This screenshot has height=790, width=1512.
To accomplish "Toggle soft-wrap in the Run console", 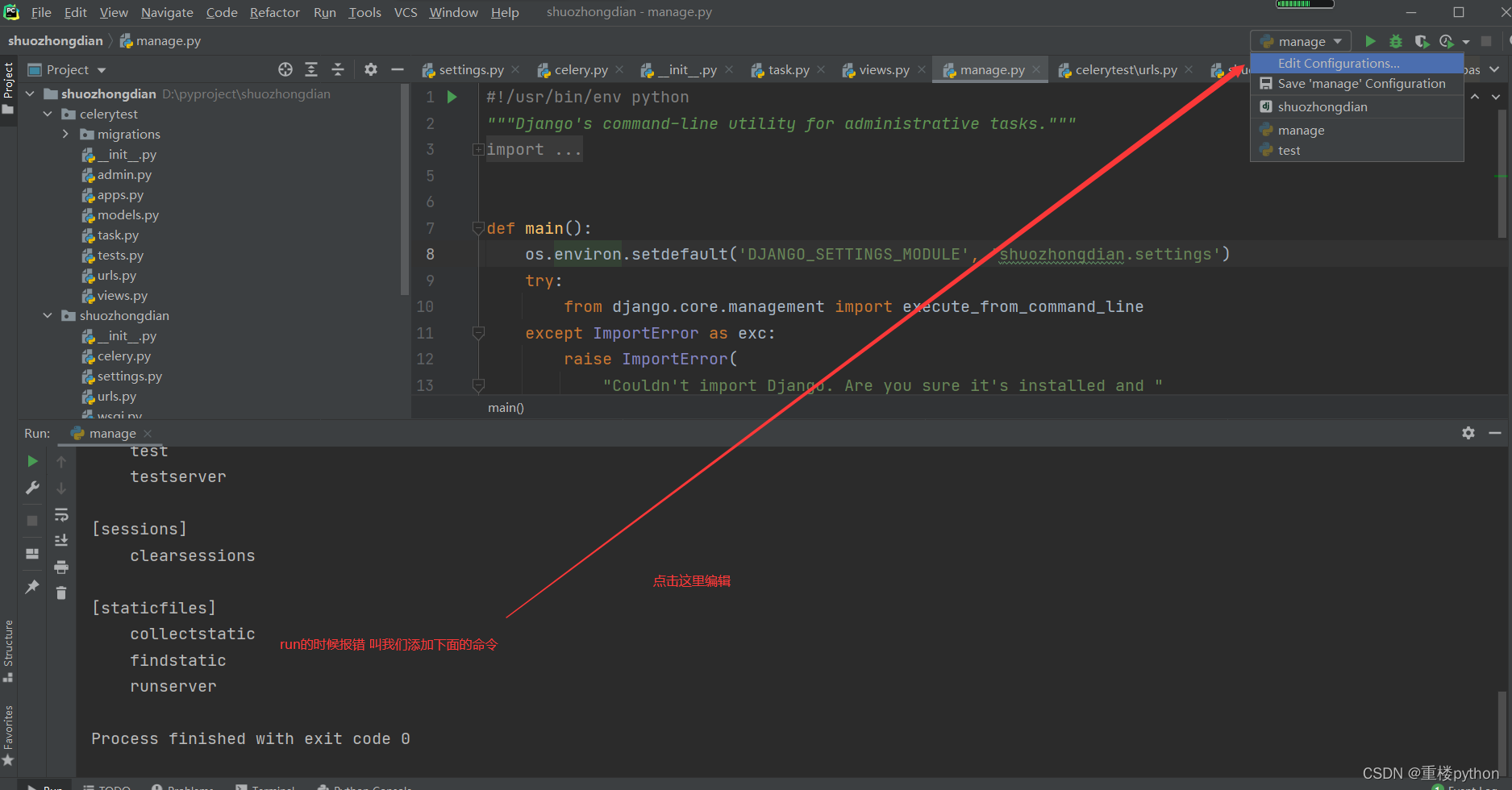I will pyautogui.click(x=61, y=514).
